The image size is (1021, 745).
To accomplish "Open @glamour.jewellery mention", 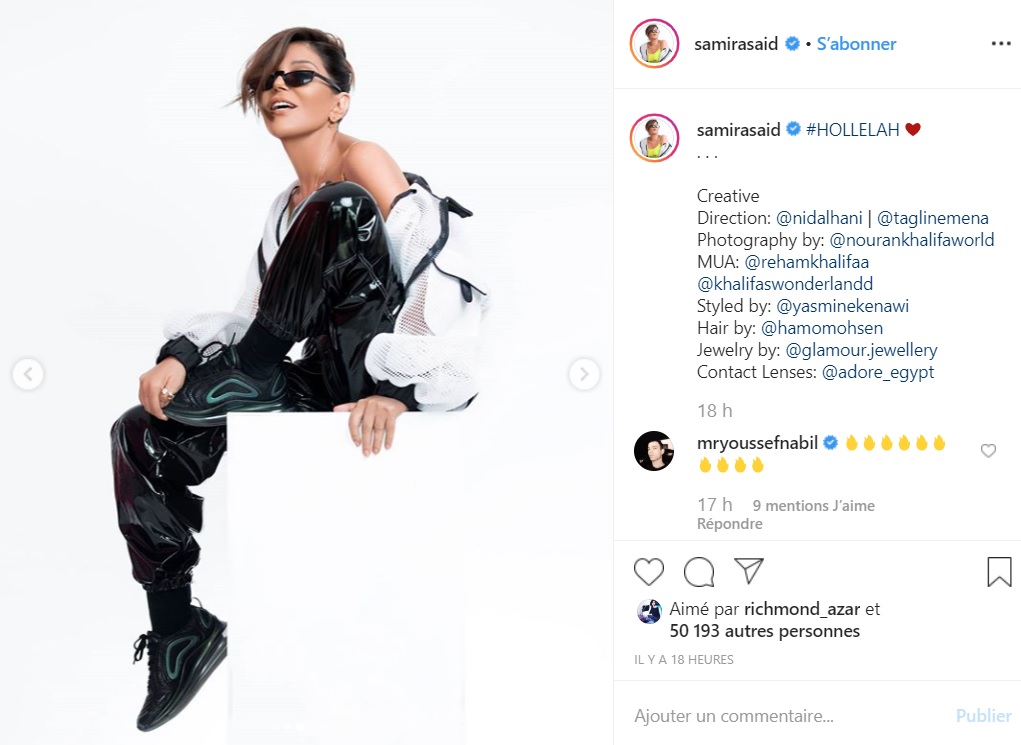I will pos(861,350).
